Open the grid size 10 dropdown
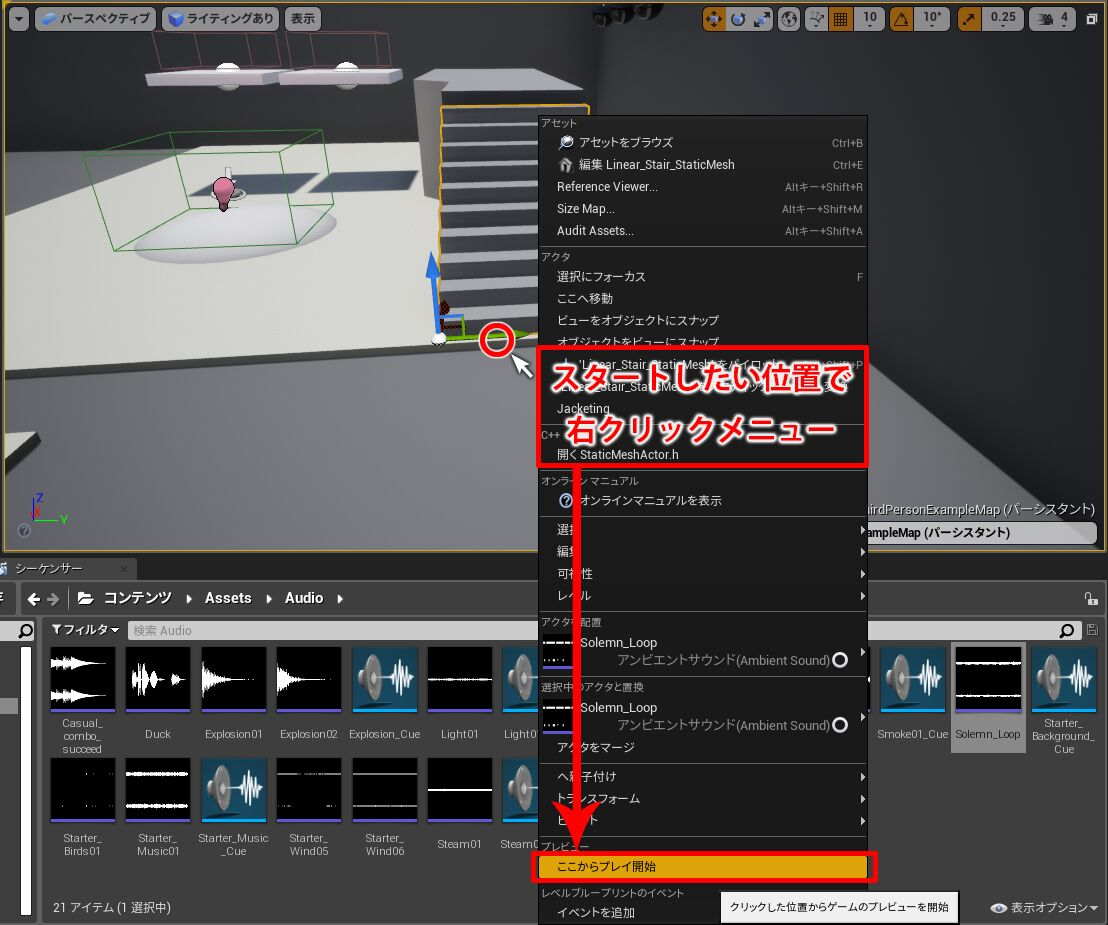This screenshot has height=925, width=1108. [x=868, y=18]
